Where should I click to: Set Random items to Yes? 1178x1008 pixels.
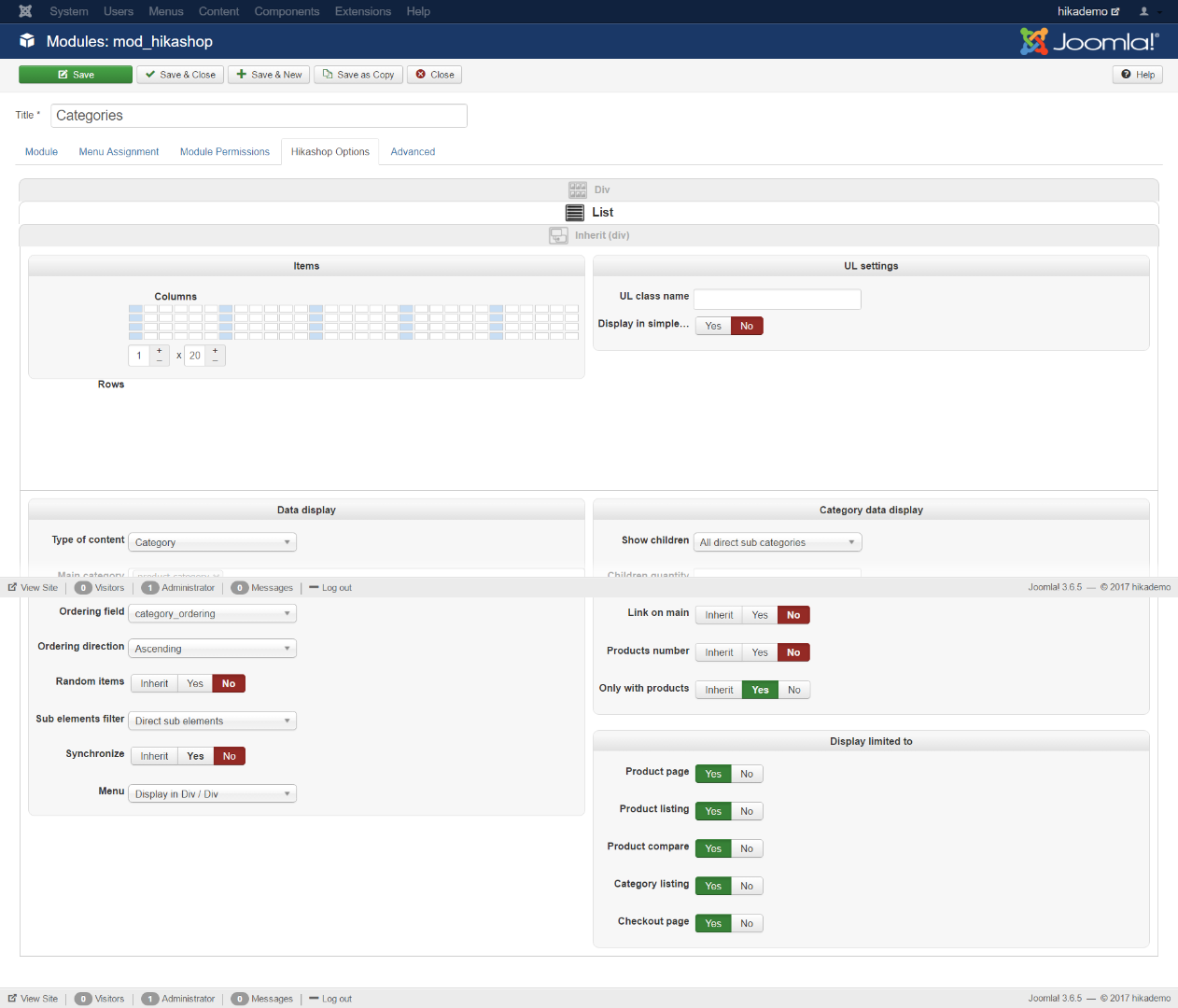coord(195,684)
